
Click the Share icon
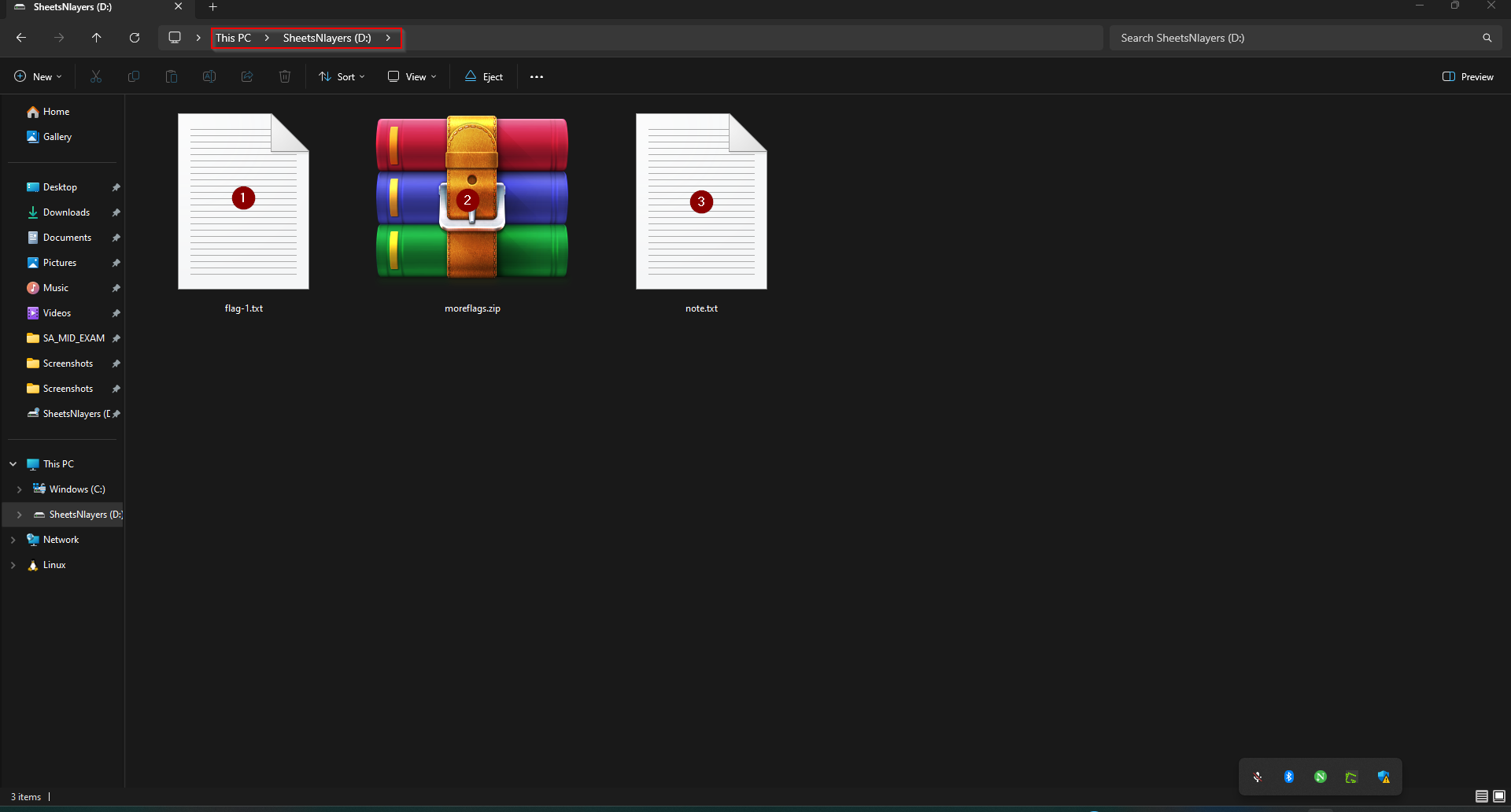click(246, 76)
